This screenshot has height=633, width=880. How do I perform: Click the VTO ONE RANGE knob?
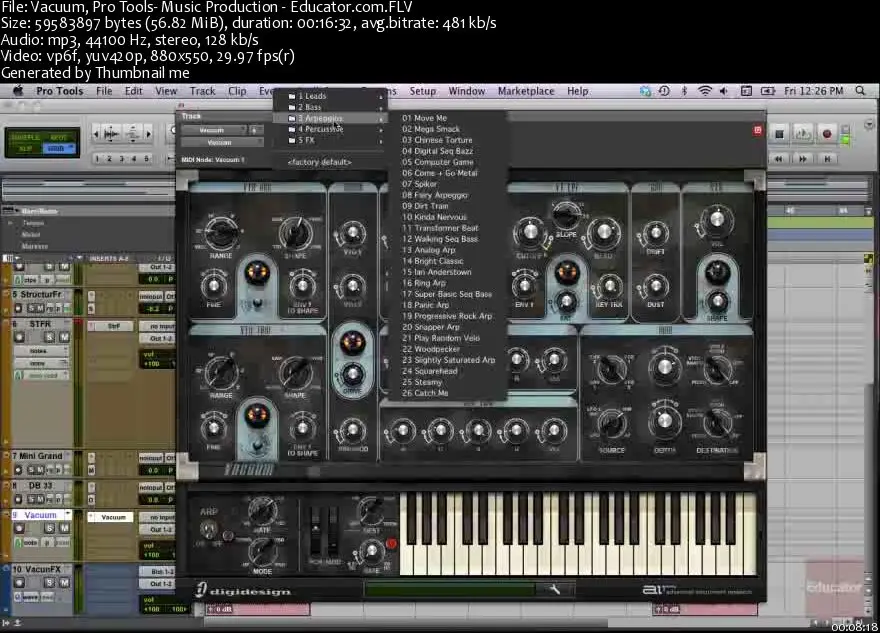[221, 232]
